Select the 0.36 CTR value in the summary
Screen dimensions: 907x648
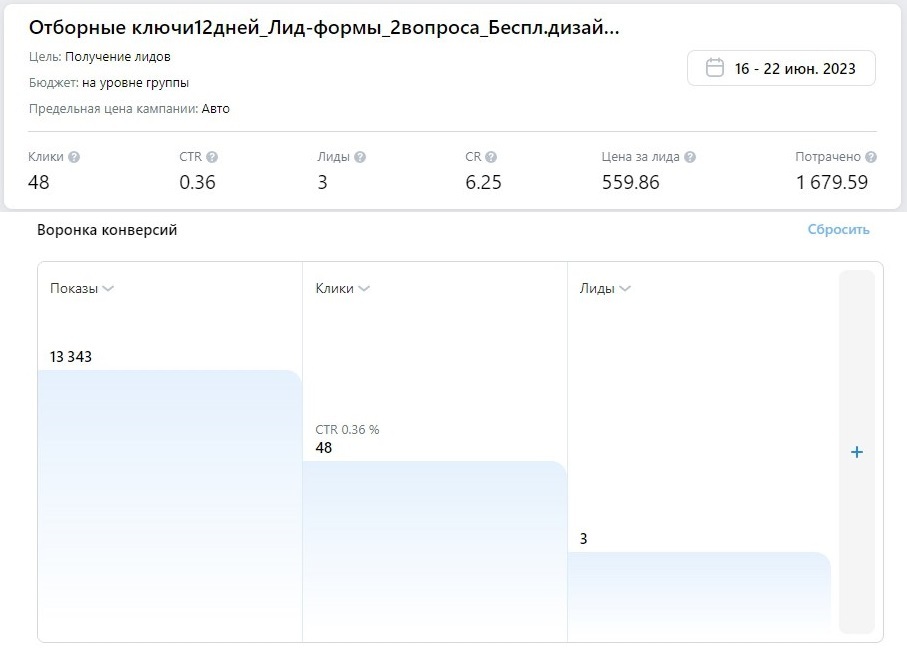tap(197, 183)
